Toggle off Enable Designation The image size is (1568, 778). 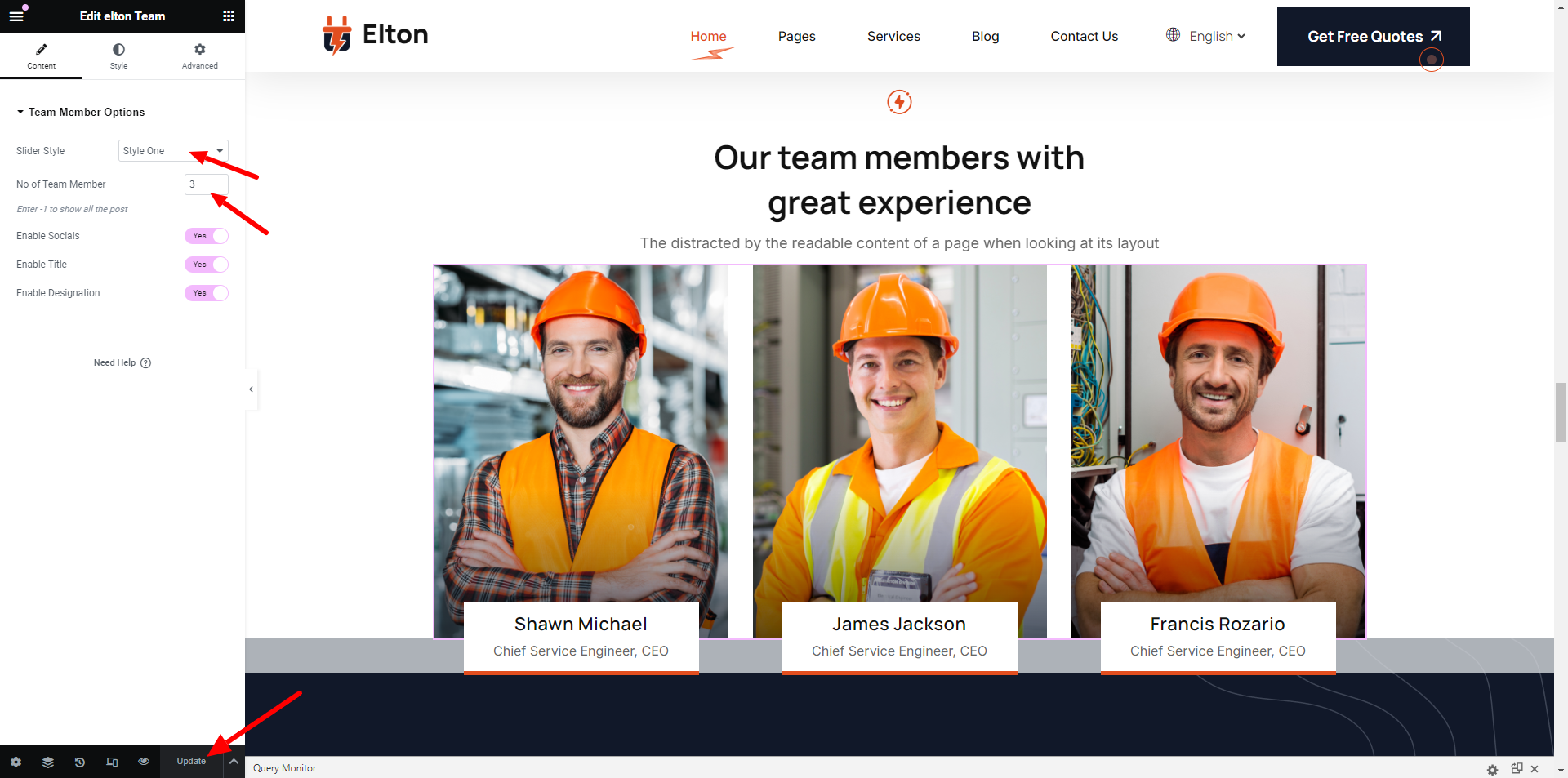tap(207, 293)
